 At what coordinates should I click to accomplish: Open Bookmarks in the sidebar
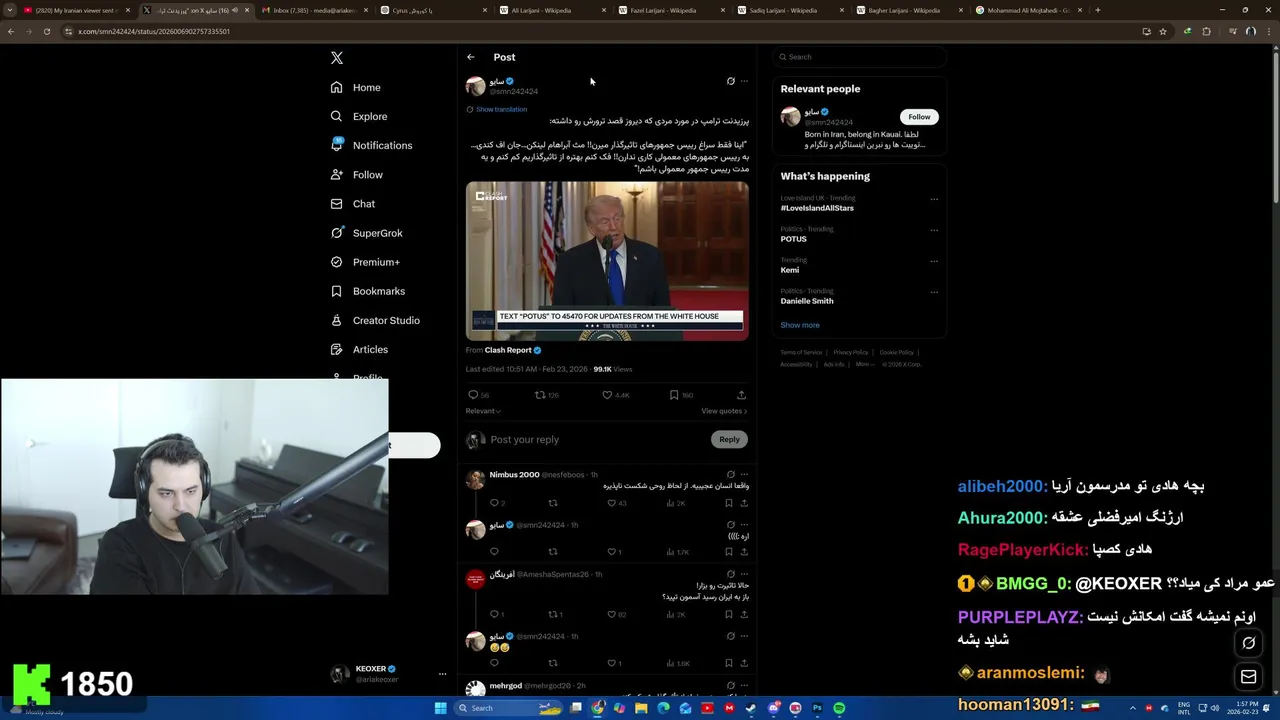[367, 291]
